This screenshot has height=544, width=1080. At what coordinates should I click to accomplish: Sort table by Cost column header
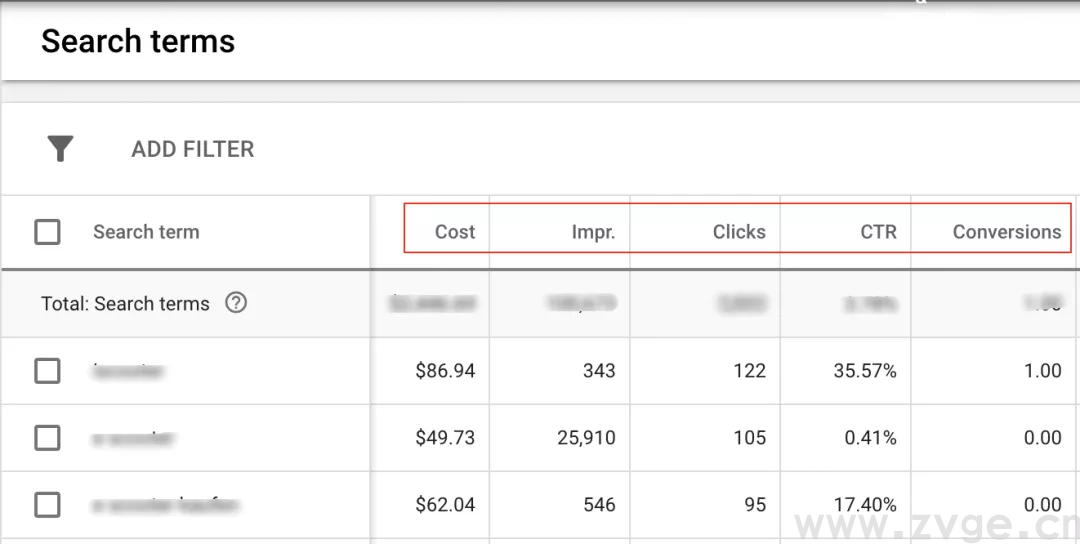[454, 232]
